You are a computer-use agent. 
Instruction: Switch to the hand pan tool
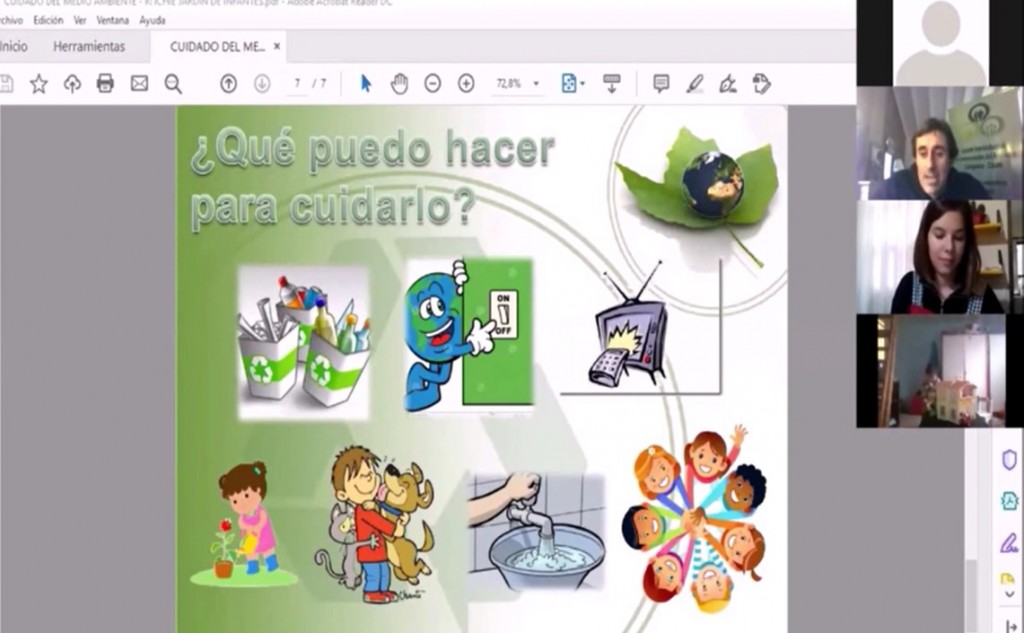point(399,84)
